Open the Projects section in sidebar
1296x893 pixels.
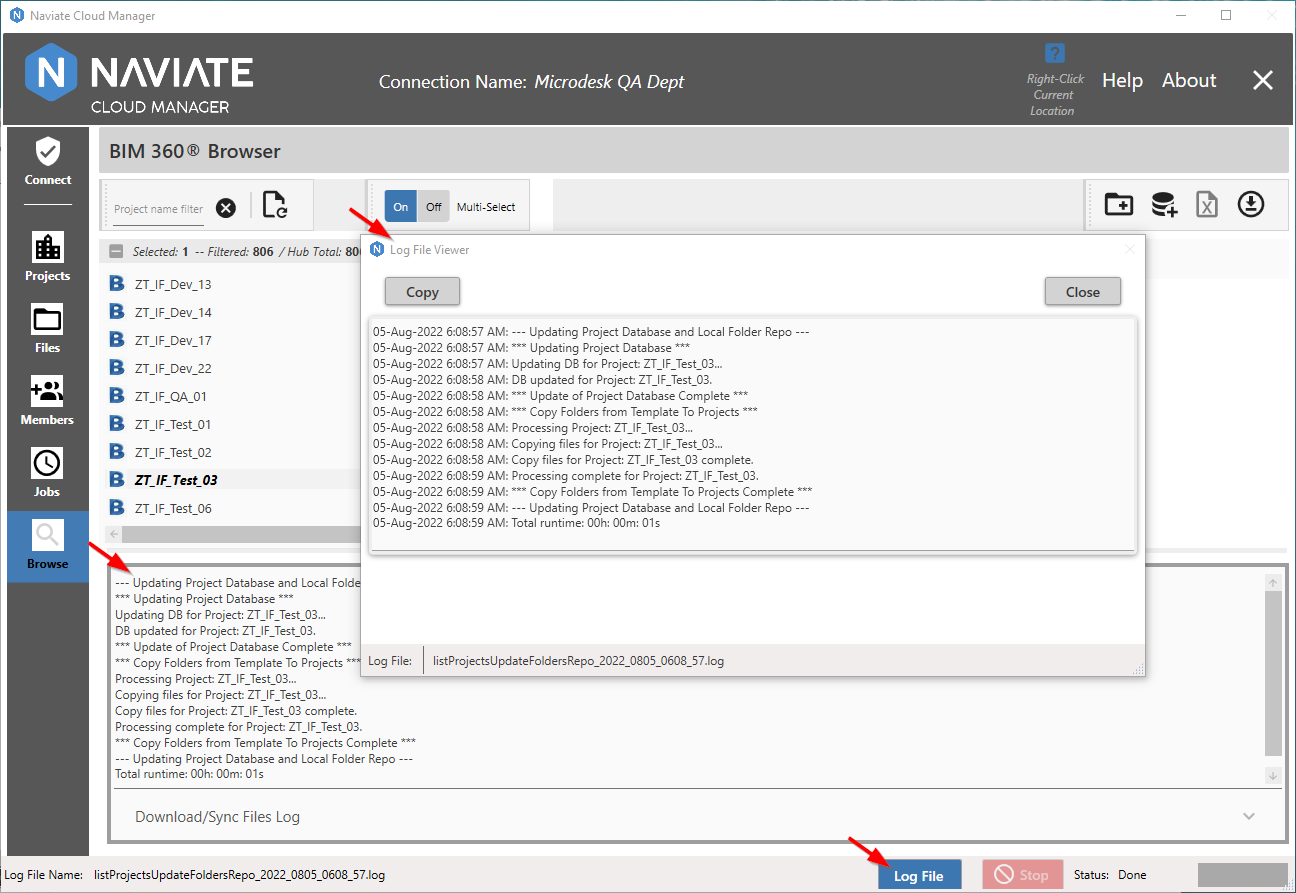(x=48, y=257)
